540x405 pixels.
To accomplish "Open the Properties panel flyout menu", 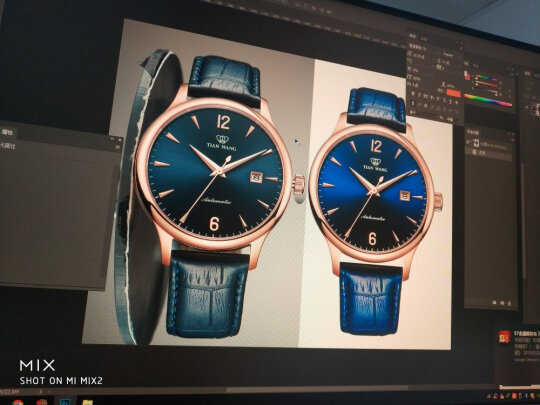I will pos(118,147).
